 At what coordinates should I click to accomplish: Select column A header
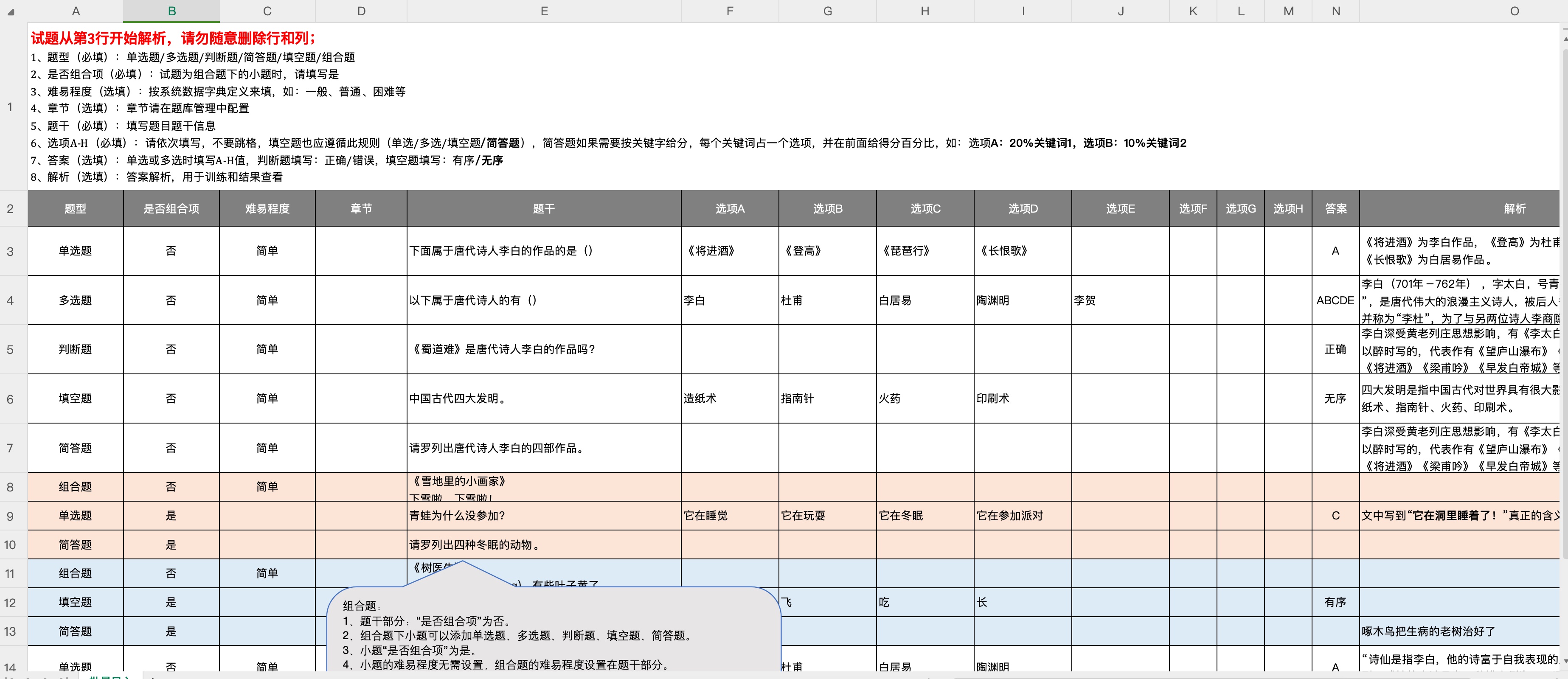(x=76, y=11)
